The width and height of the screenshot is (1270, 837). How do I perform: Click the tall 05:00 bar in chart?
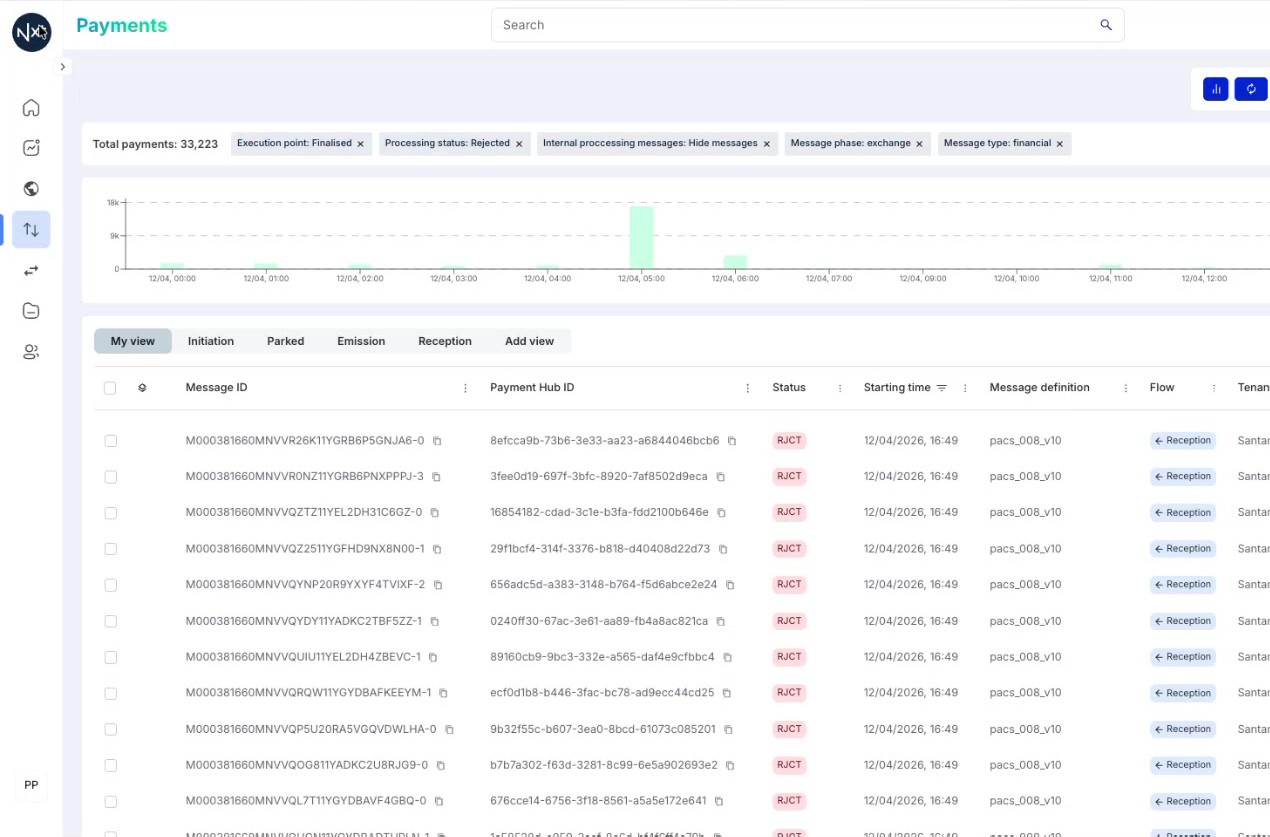[x=641, y=237]
